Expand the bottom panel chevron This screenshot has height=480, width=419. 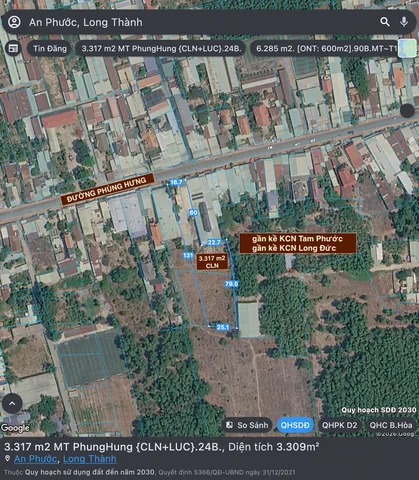pos(12,404)
